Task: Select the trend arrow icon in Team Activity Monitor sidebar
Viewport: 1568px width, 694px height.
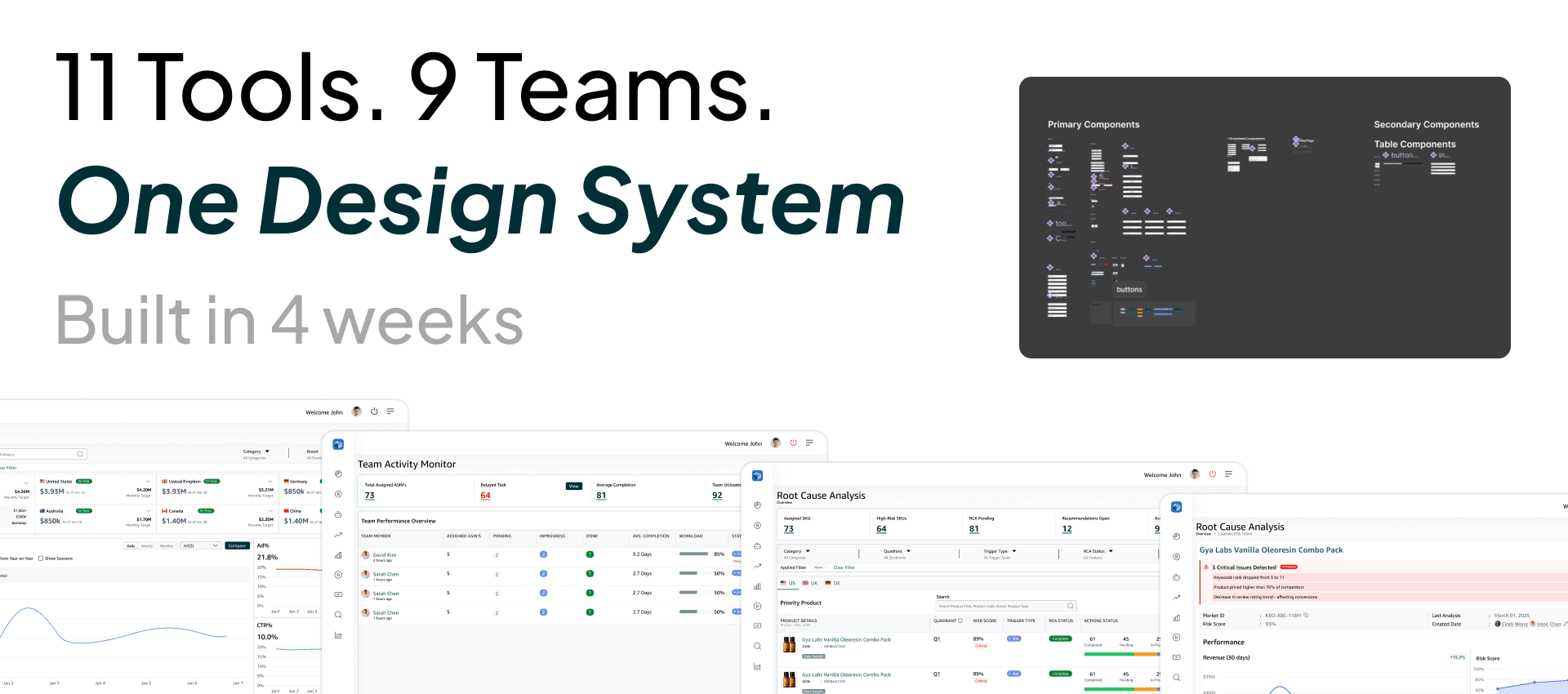Action: coord(338,535)
